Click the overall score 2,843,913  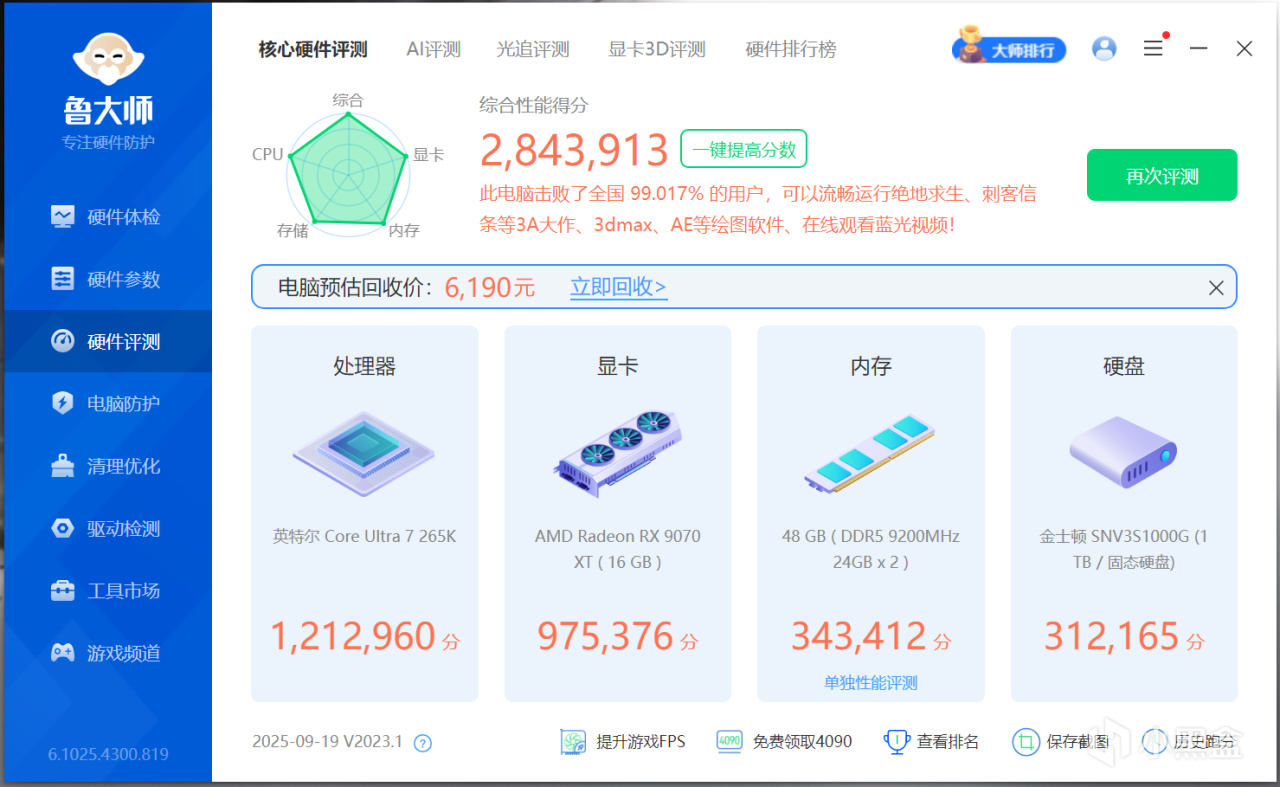pyautogui.click(x=574, y=150)
